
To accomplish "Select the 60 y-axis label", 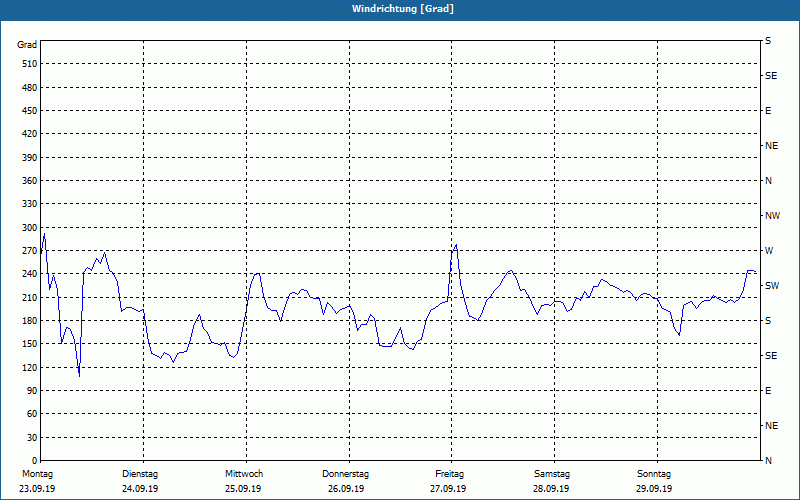I will pos(32,414).
